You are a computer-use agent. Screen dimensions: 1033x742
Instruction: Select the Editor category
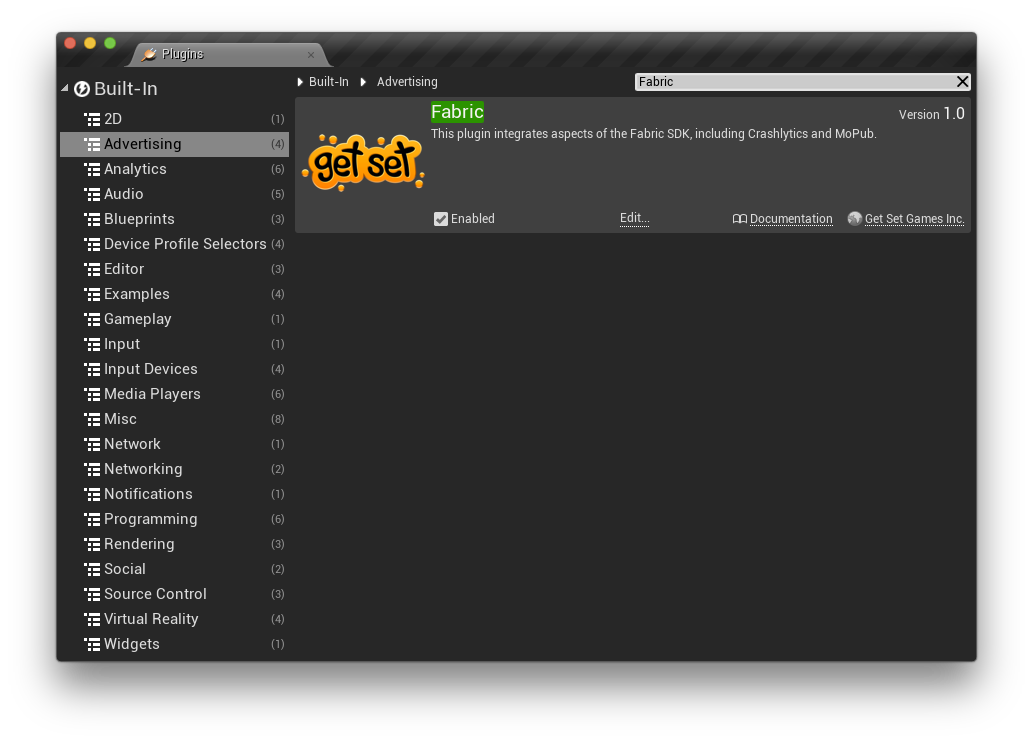(x=175, y=270)
